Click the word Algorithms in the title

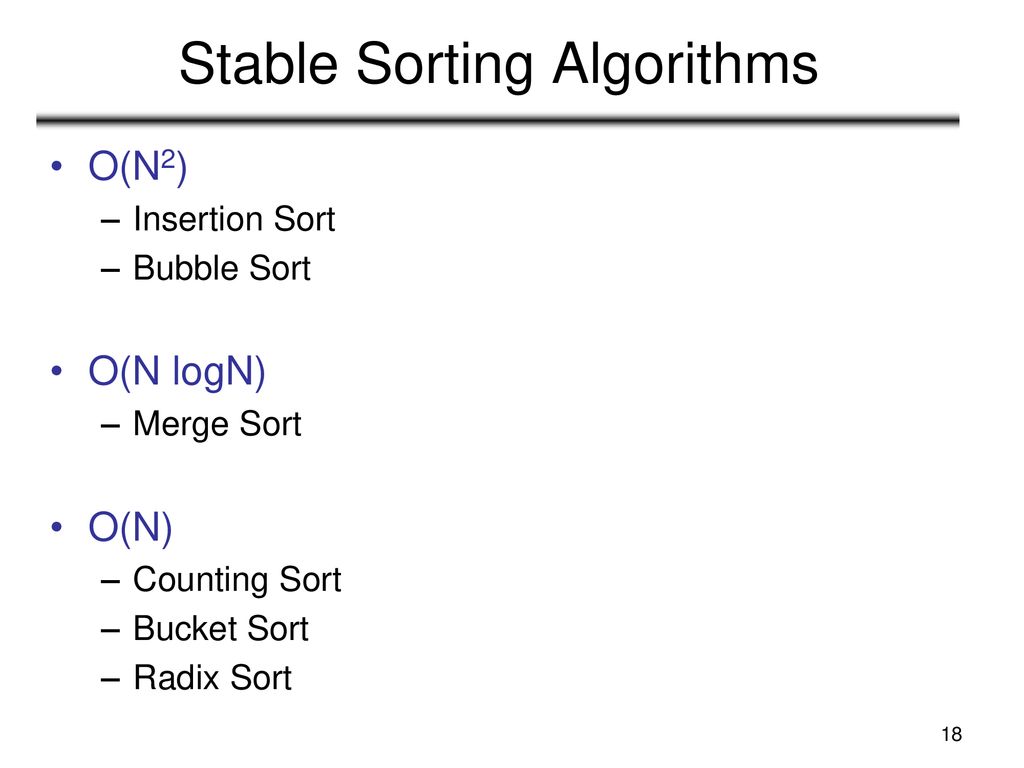tap(685, 65)
